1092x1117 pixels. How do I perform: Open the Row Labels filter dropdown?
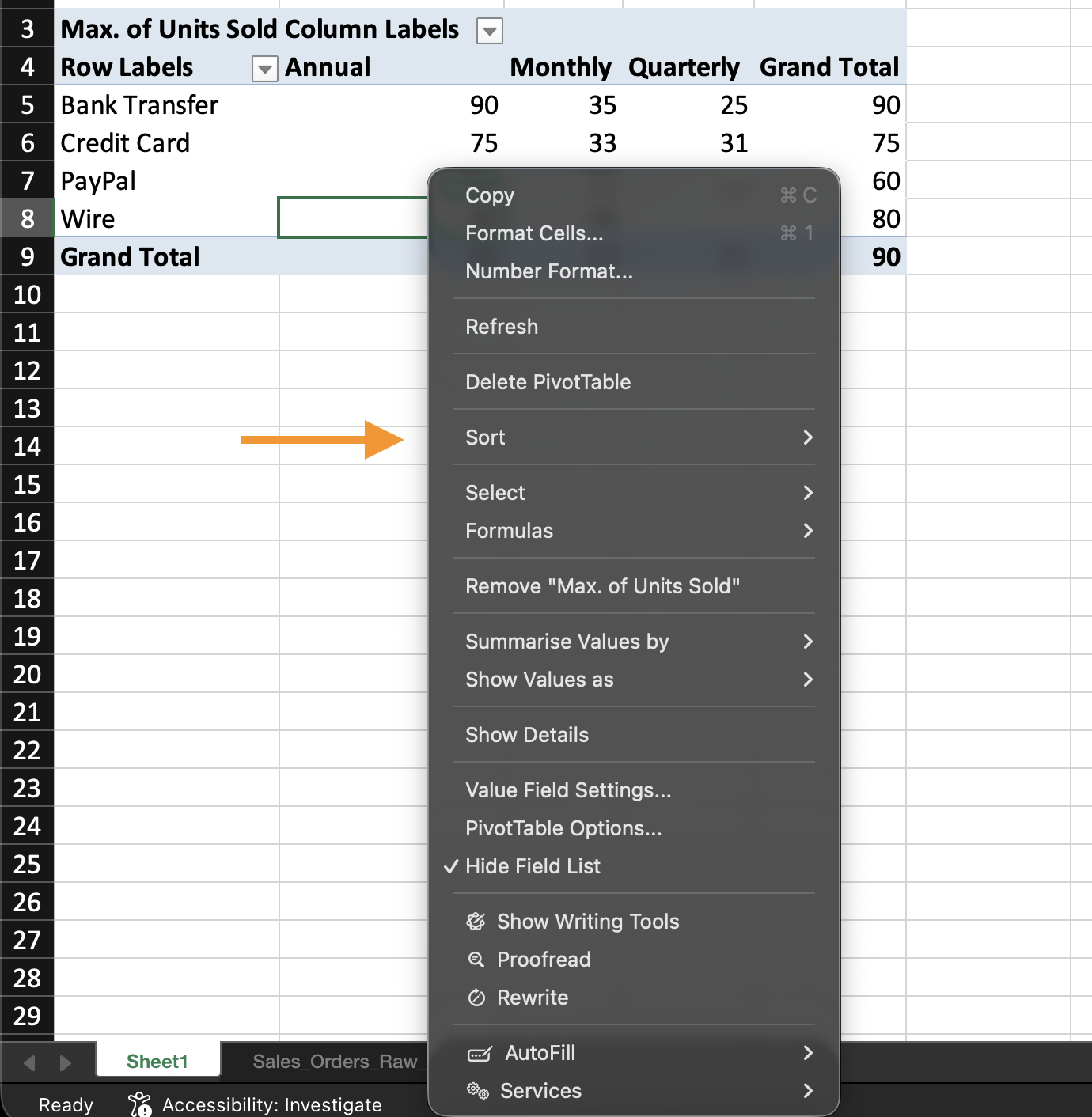pyautogui.click(x=264, y=69)
